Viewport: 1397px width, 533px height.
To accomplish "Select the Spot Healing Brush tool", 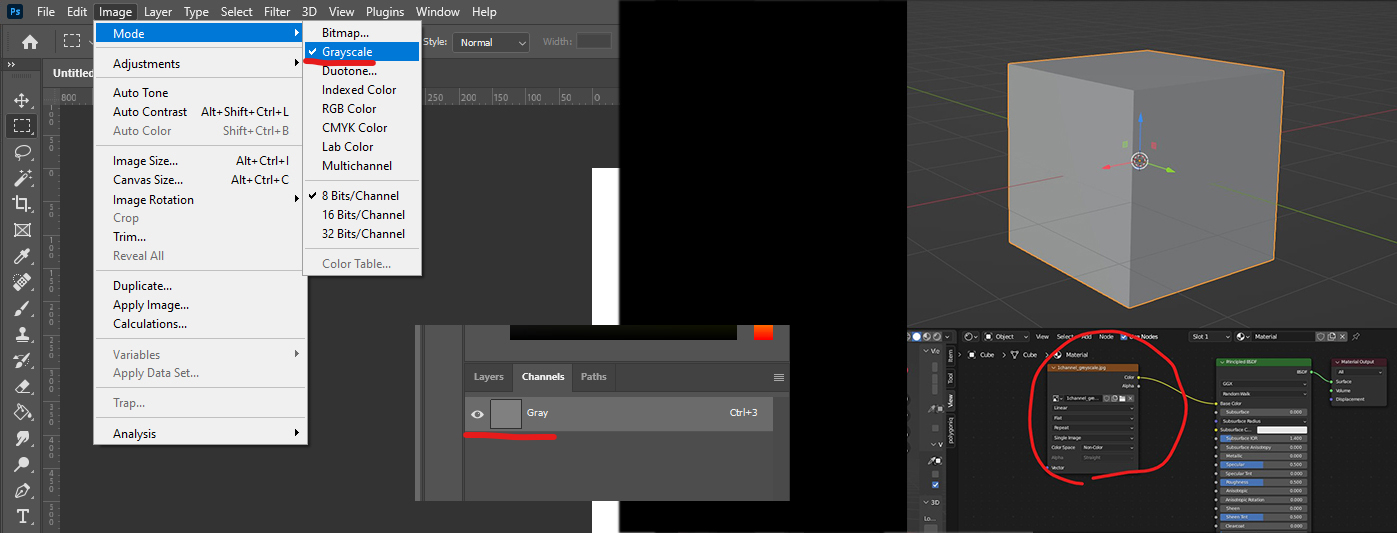I will tap(21, 282).
